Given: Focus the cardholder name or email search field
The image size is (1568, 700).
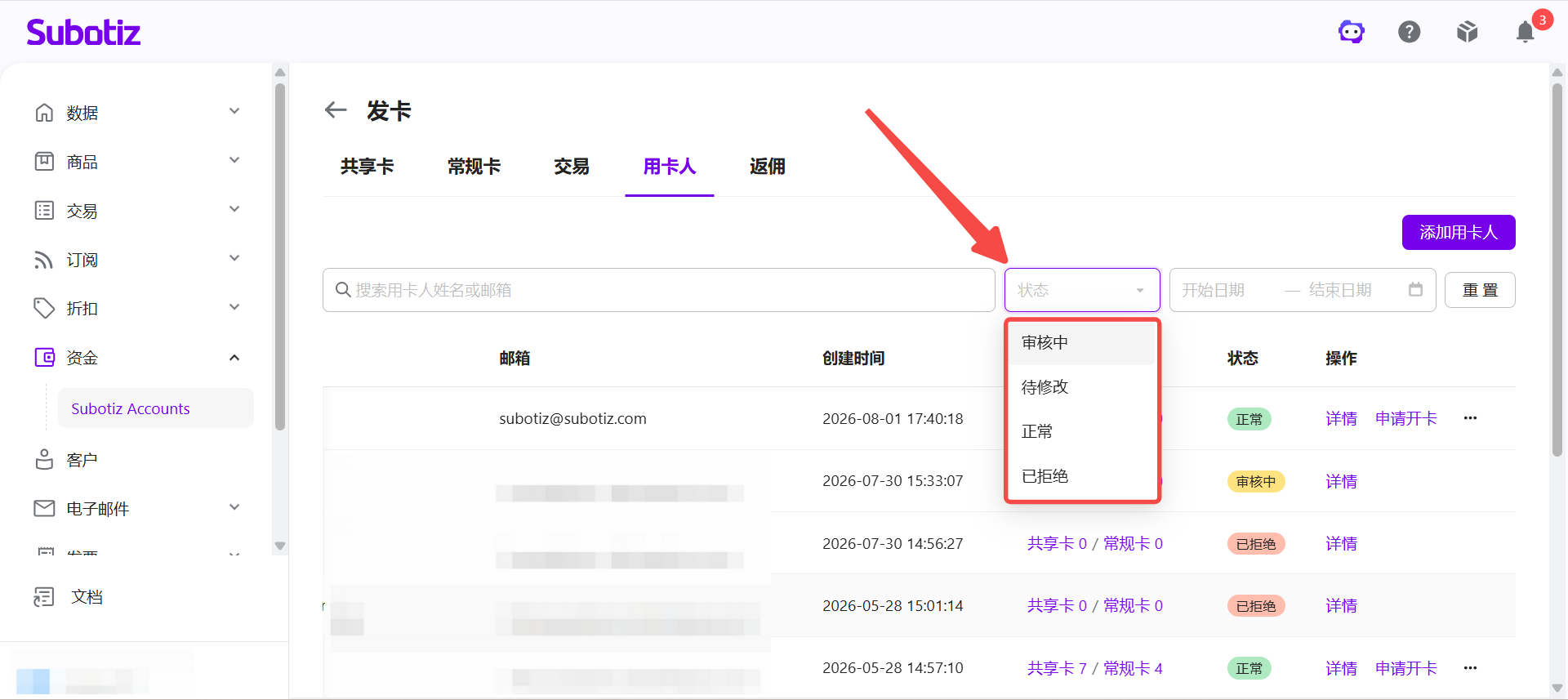Looking at the screenshot, I should point(658,290).
